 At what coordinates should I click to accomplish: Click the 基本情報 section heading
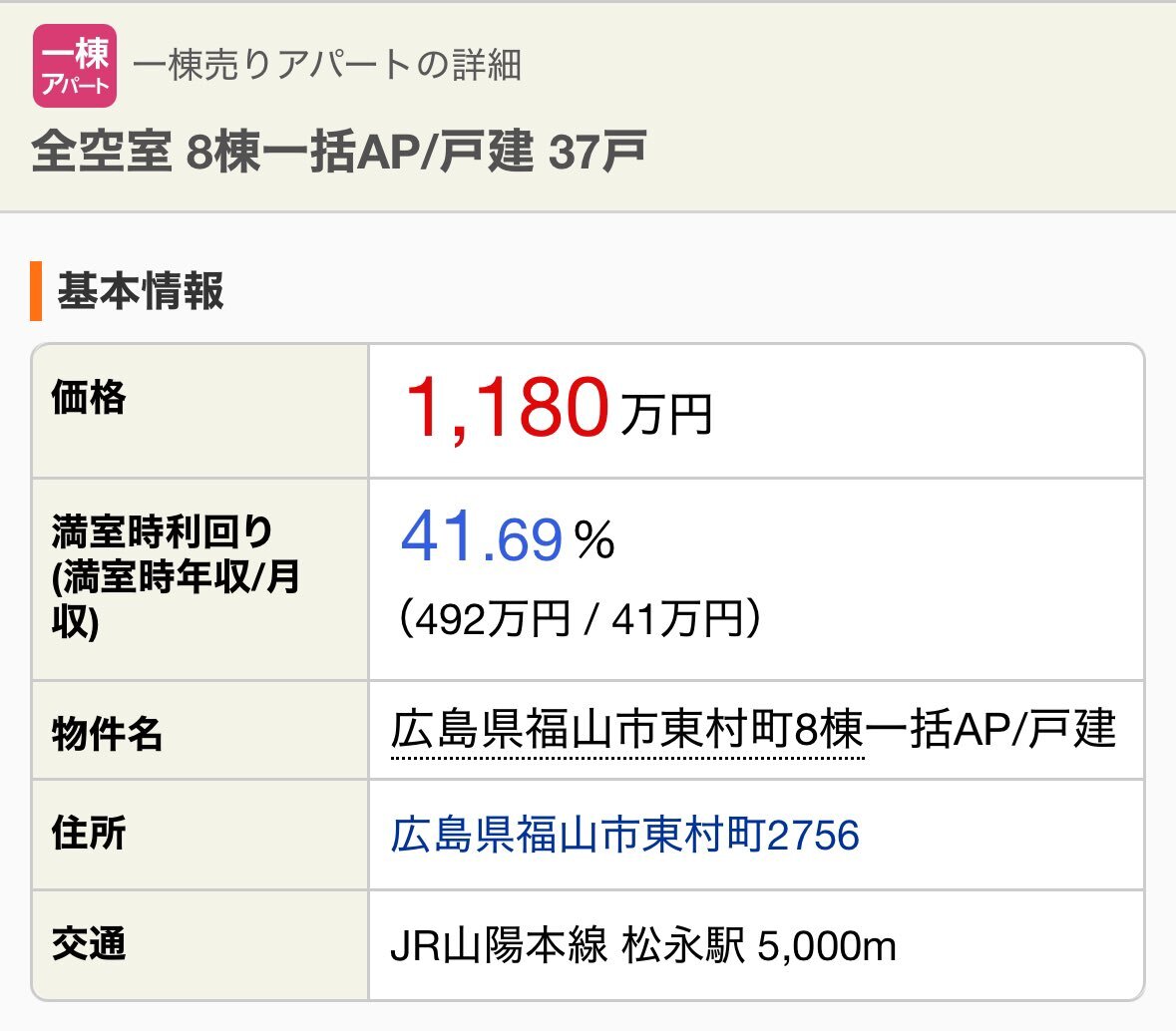coord(141,291)
